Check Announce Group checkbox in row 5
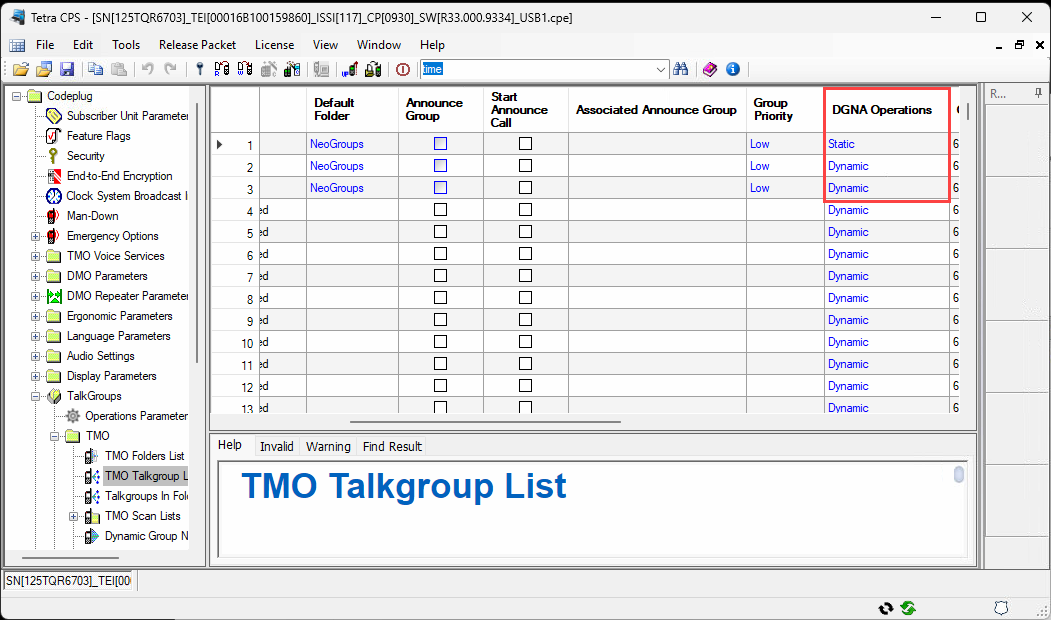The height and width of the screenshot is (620, 1051). 440,232
